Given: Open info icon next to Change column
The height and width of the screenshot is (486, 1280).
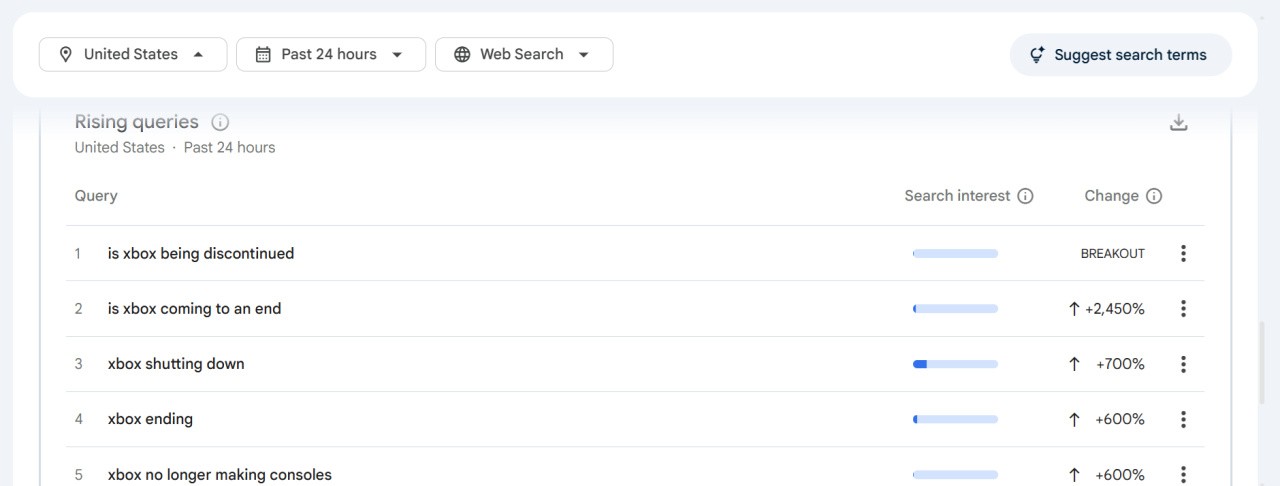Looking at the screenshot, I should (x=1154, y=196).
